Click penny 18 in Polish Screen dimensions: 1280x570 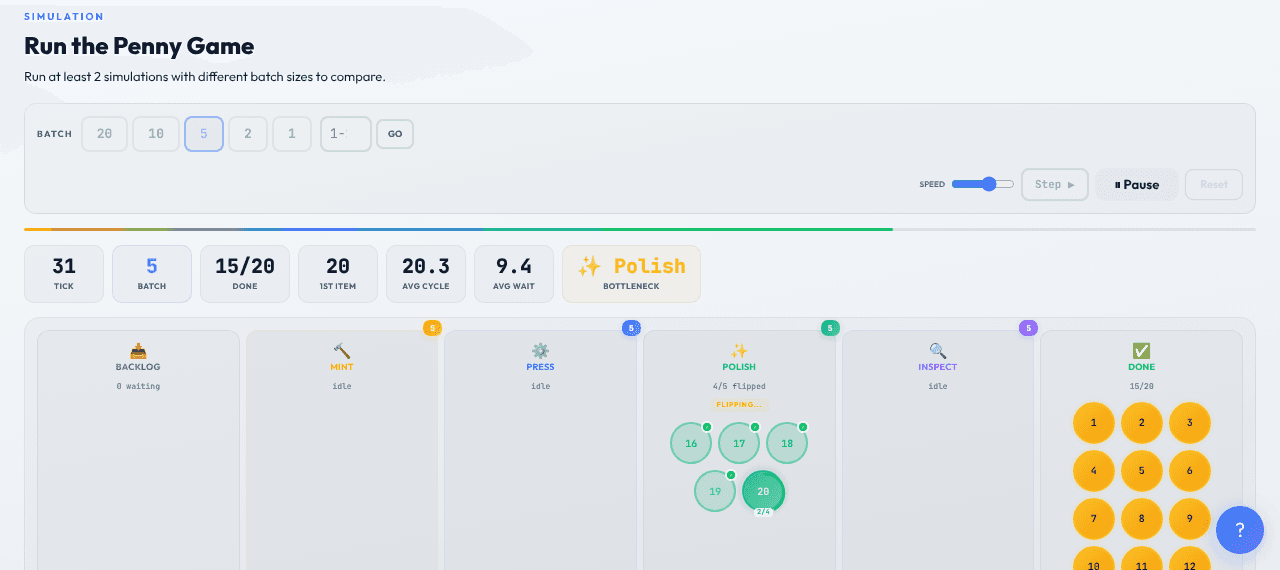(787, 443)
